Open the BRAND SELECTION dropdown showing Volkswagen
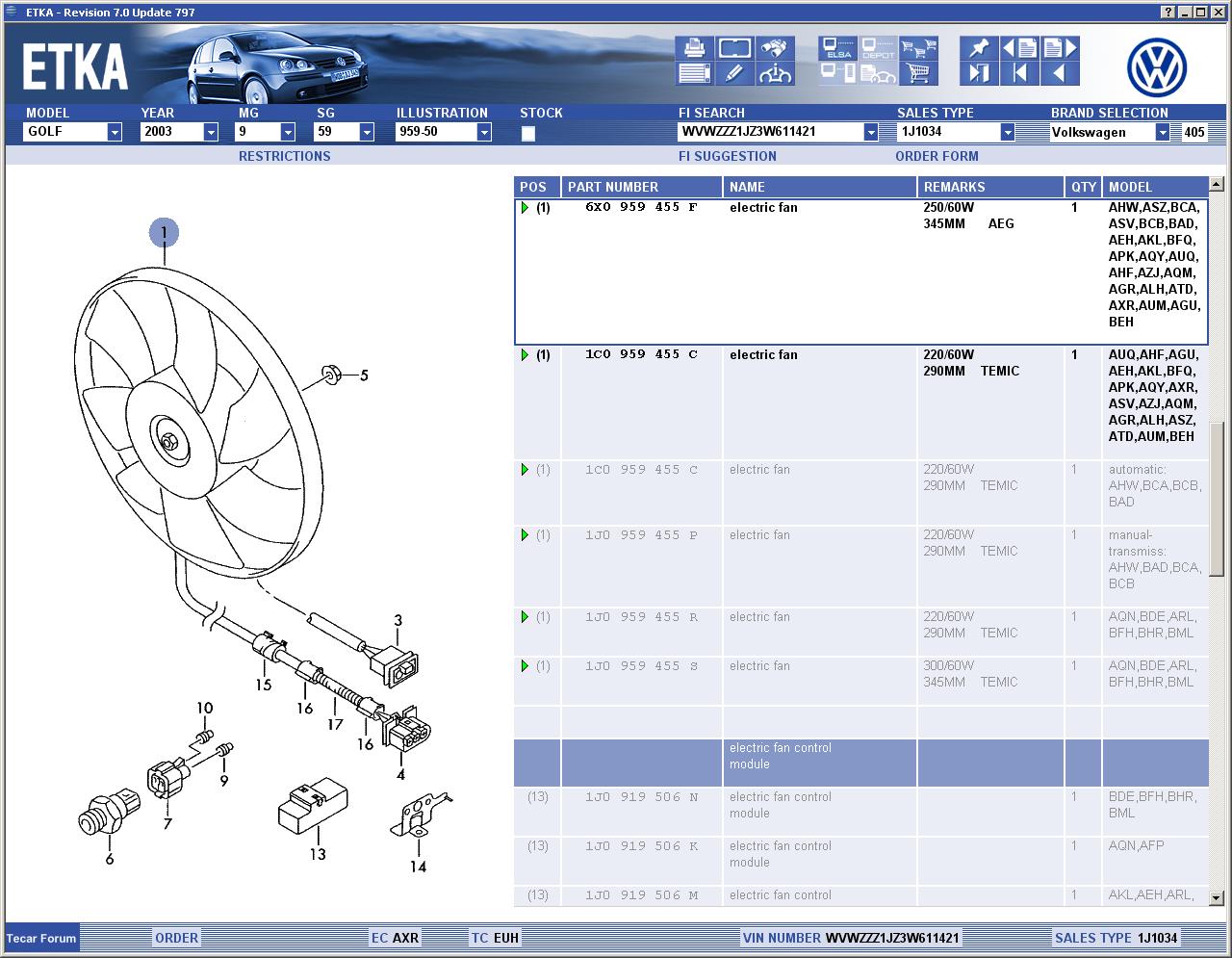This screenshot has height=958, width=1232. tap(1163, 132)
